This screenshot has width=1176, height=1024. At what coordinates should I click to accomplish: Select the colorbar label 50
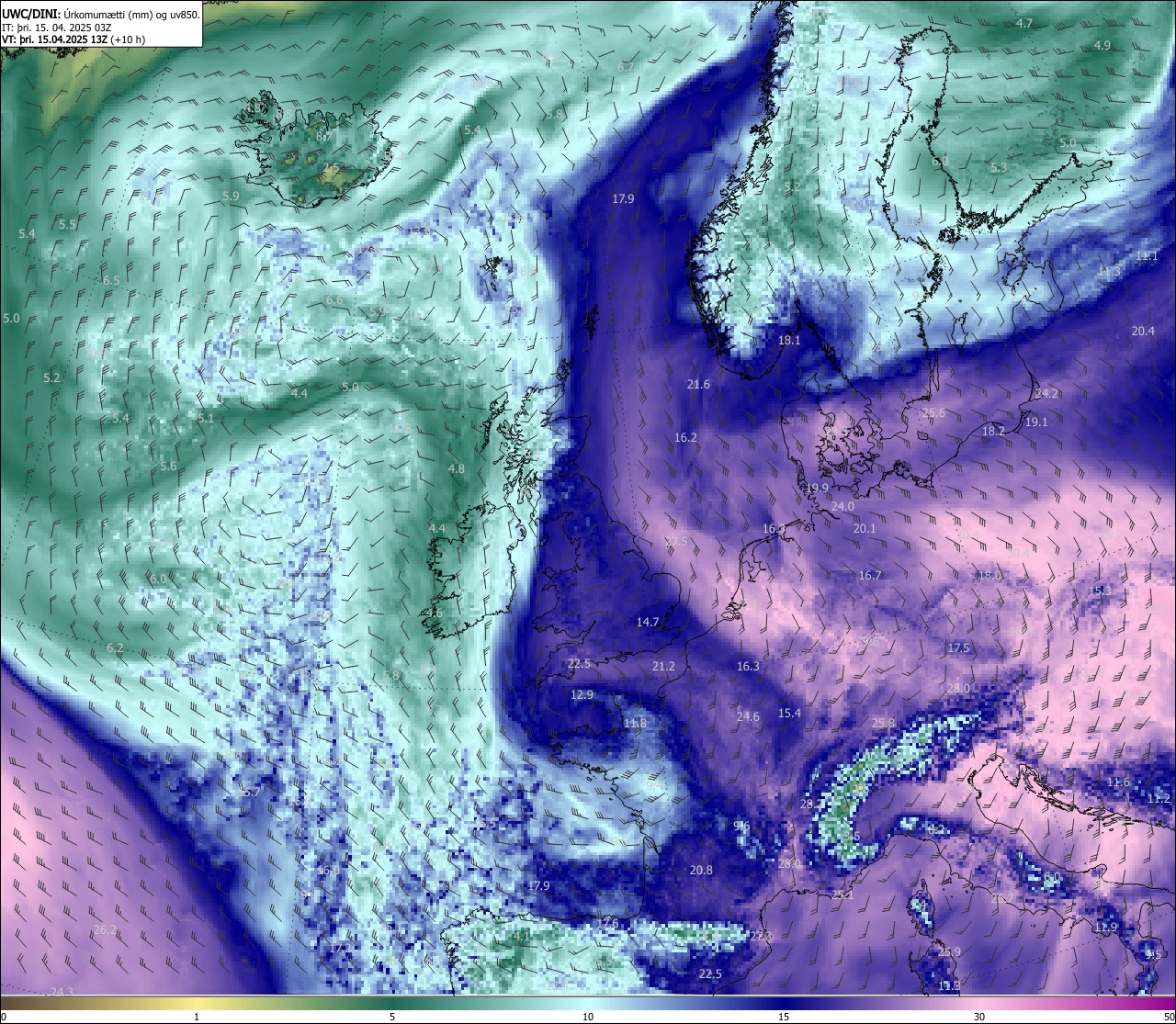[x=1169, y=1017]
